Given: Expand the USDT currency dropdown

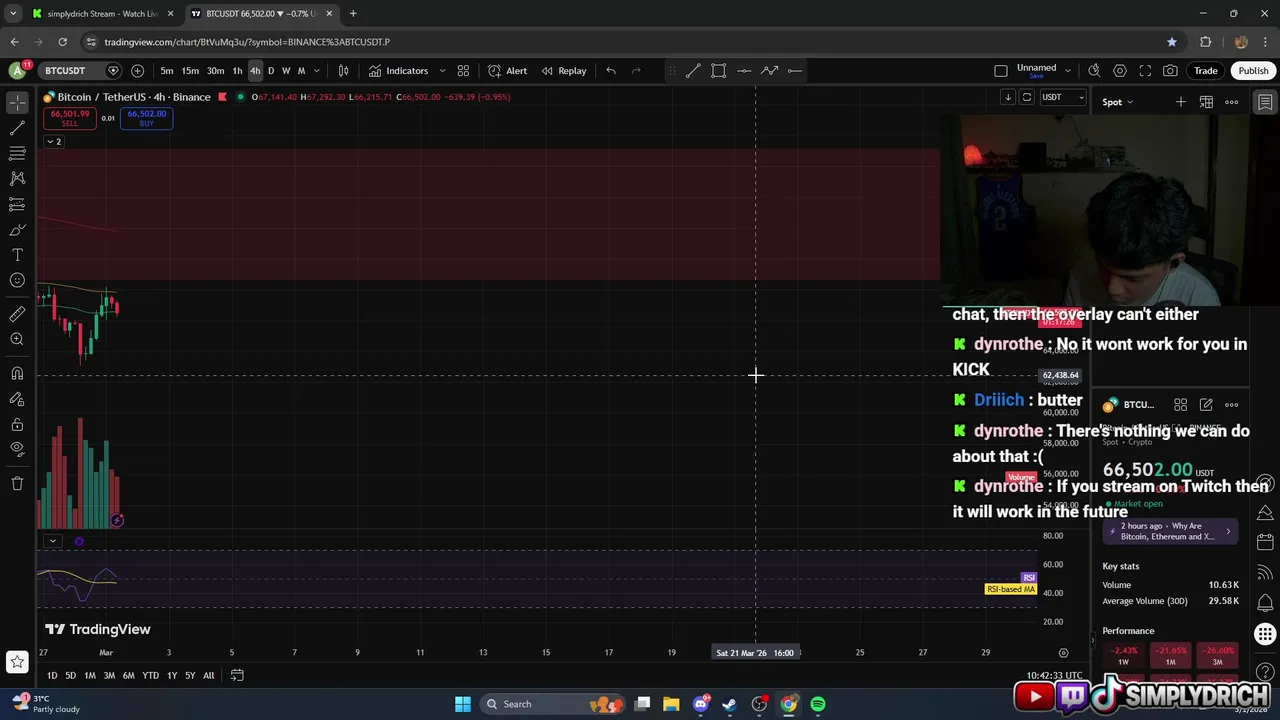Looking at the screenshot, I should pyautogui.click(x=1063, y=97).
